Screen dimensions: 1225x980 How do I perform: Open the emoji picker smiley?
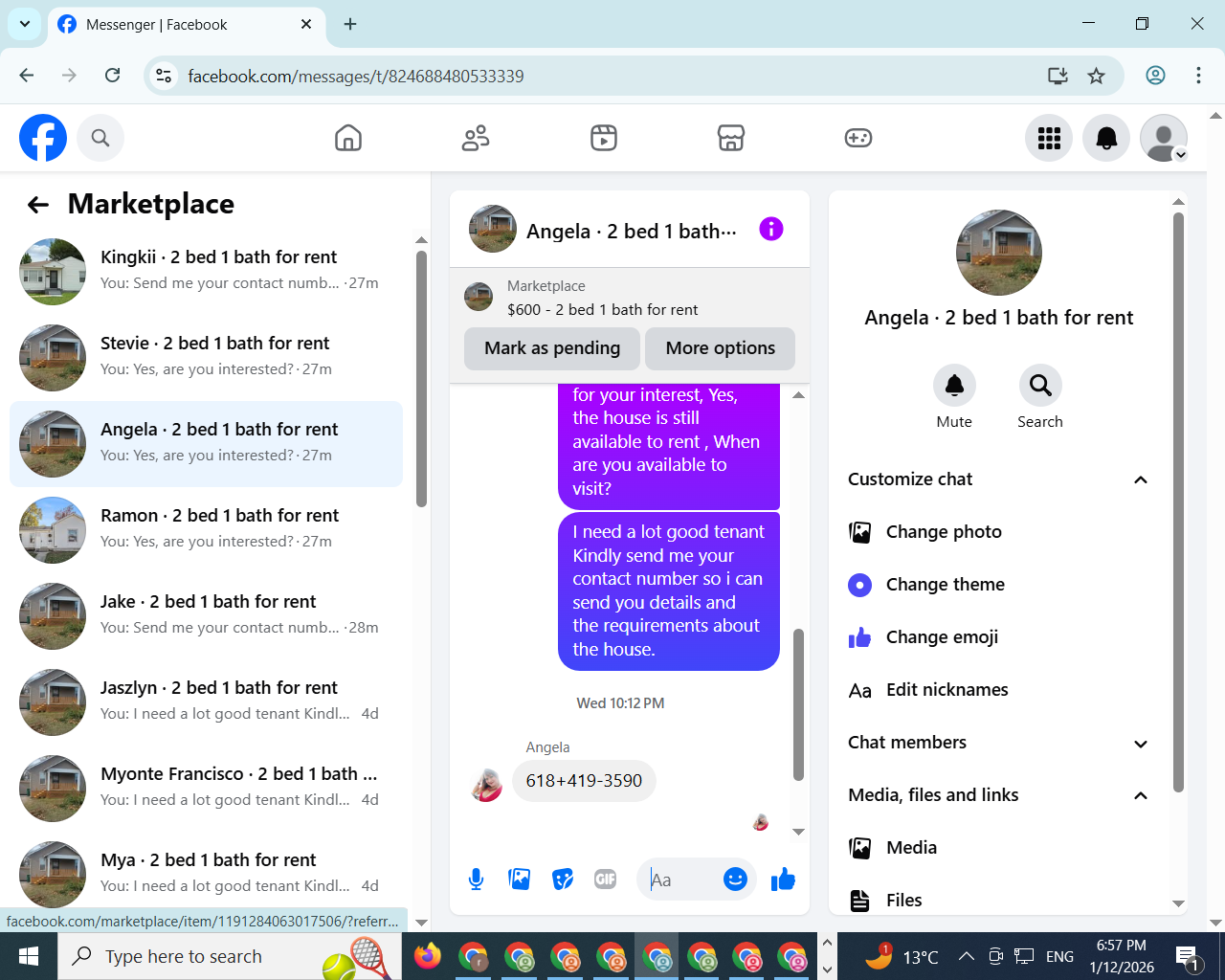735,879
